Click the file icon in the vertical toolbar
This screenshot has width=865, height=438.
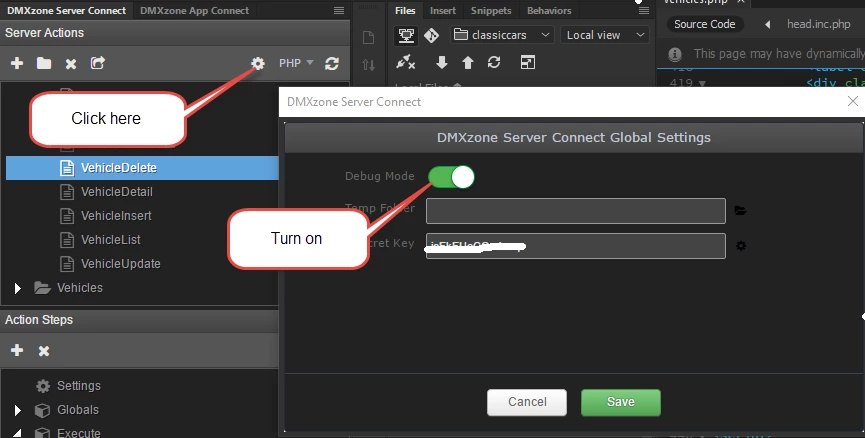coord(368,38)
